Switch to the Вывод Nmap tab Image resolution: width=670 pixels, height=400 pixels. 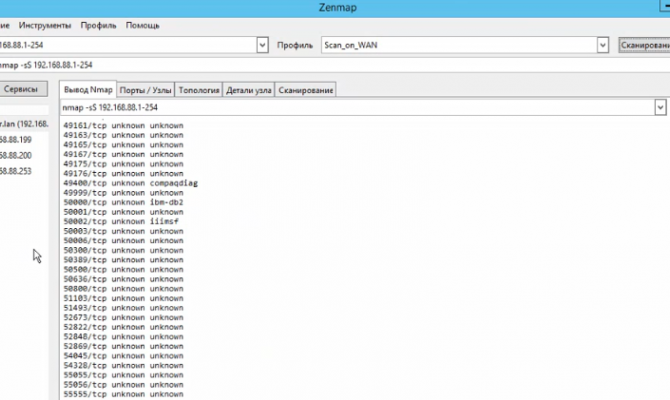point(88,89)
